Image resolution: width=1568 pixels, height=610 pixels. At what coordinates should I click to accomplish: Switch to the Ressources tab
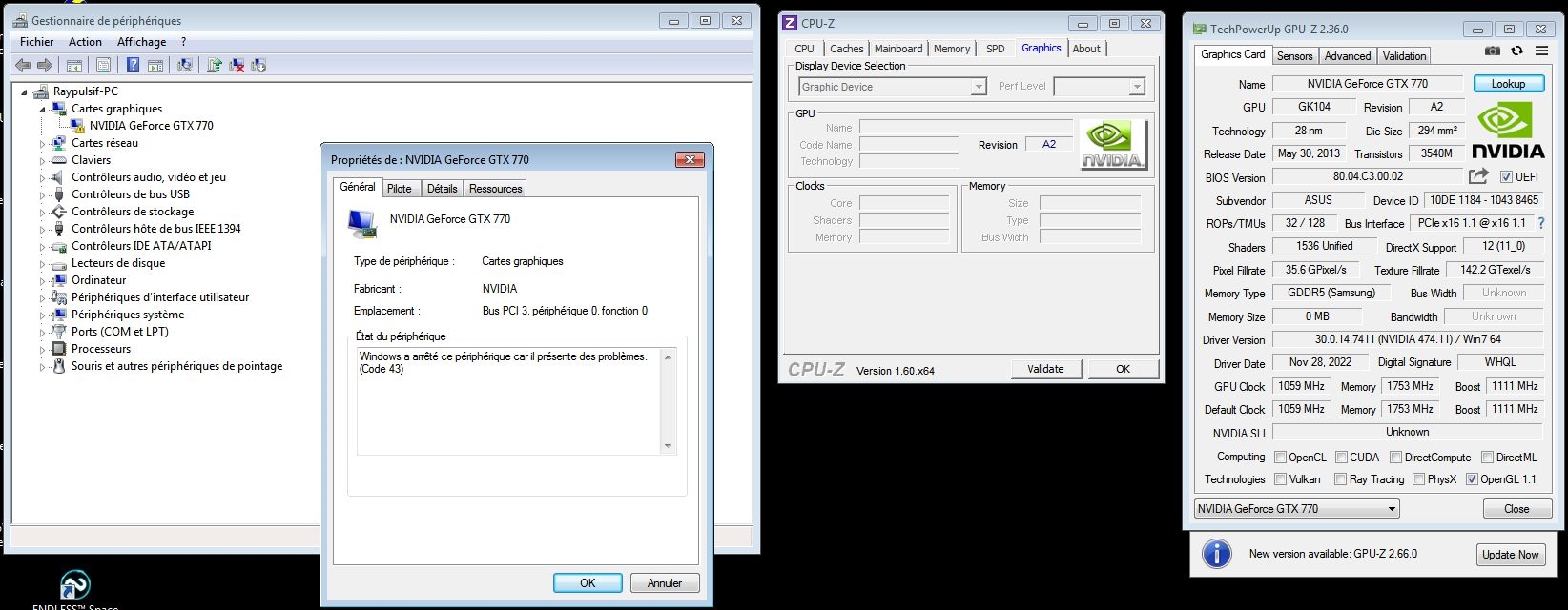[x=496, y=189]
